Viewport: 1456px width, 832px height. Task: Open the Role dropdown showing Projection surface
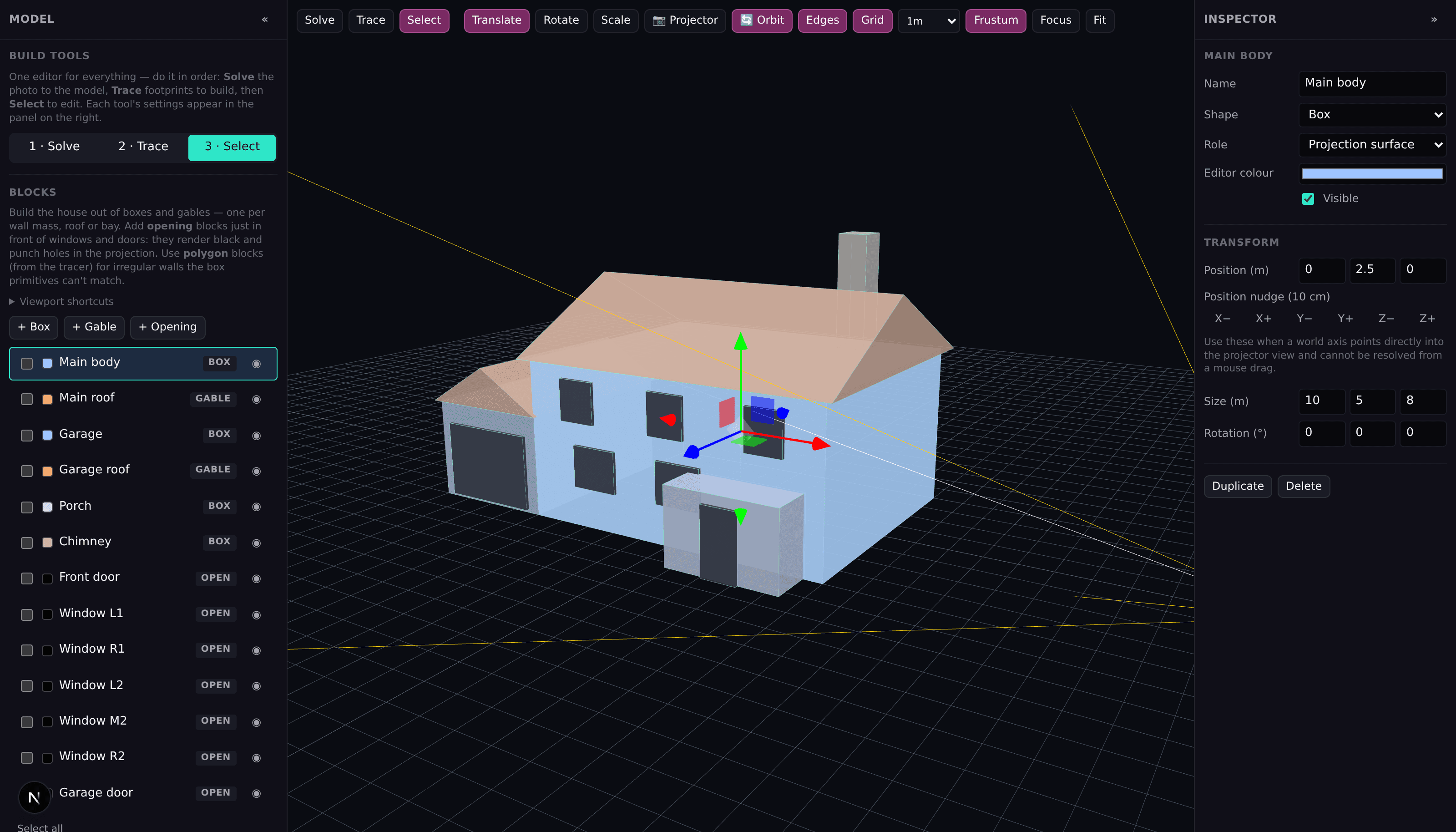(x=1372, y=145)
